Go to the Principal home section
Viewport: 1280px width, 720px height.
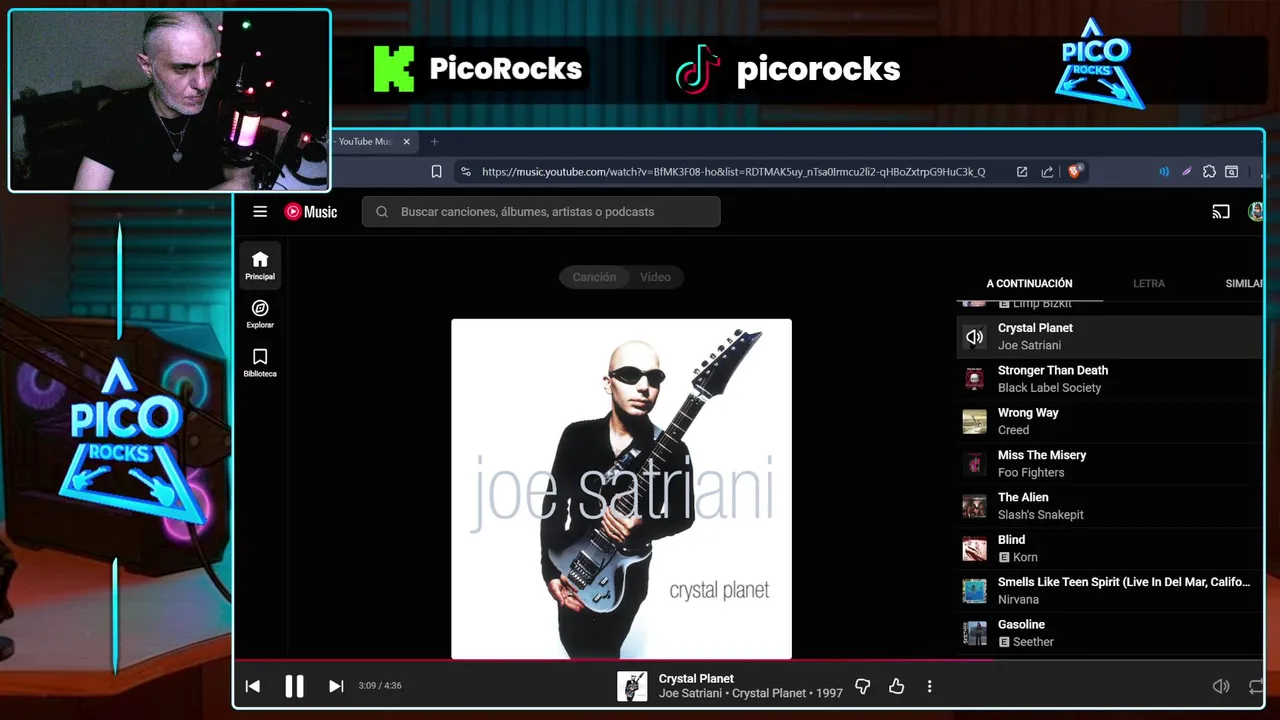click(x=260, y=265)
